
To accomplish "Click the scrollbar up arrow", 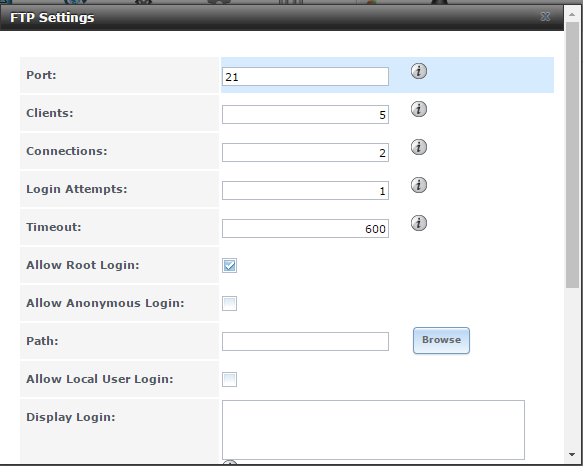I will tap(572, 15).
